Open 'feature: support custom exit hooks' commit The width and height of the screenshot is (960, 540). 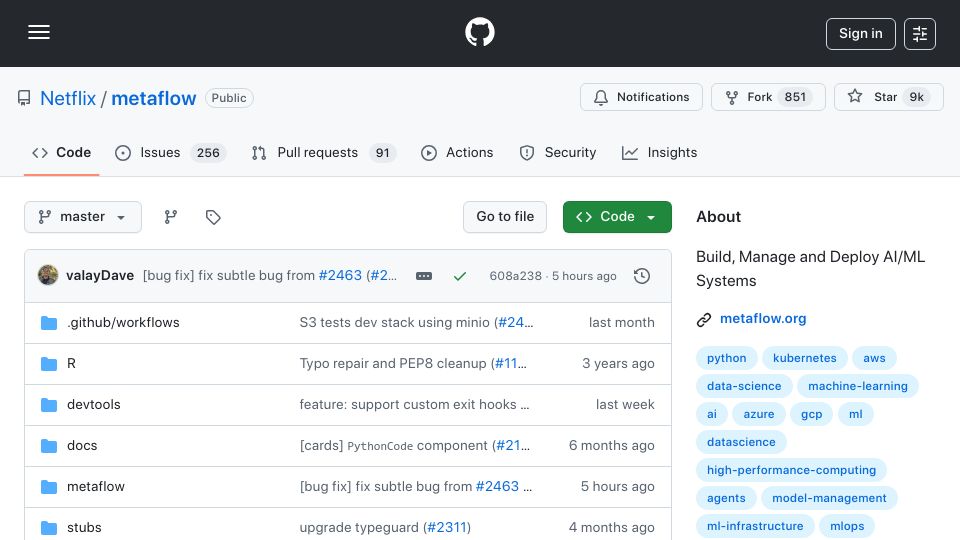(x=414, y=405)
